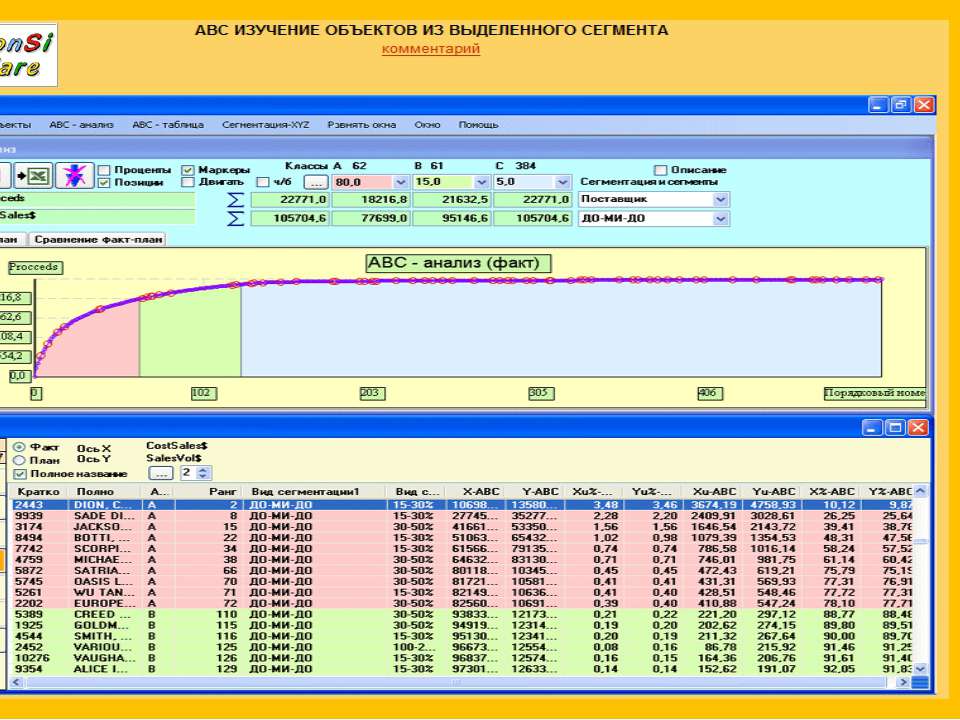This screenshot has width=960, height=720.
Task: Click the 77699,0 sum field
Action: 370,219
